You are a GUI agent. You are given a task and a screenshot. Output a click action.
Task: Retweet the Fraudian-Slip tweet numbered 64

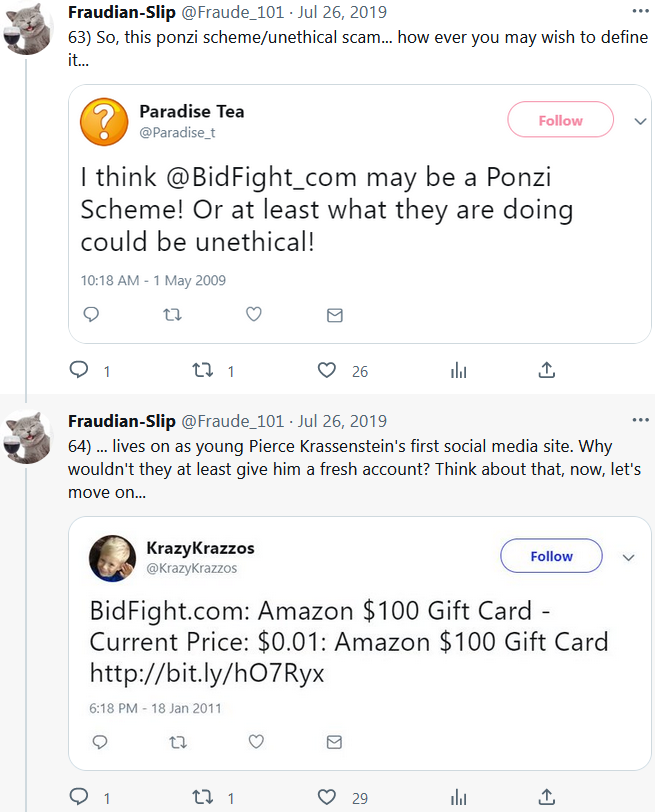pyautogui.click(x=203, y=798)
